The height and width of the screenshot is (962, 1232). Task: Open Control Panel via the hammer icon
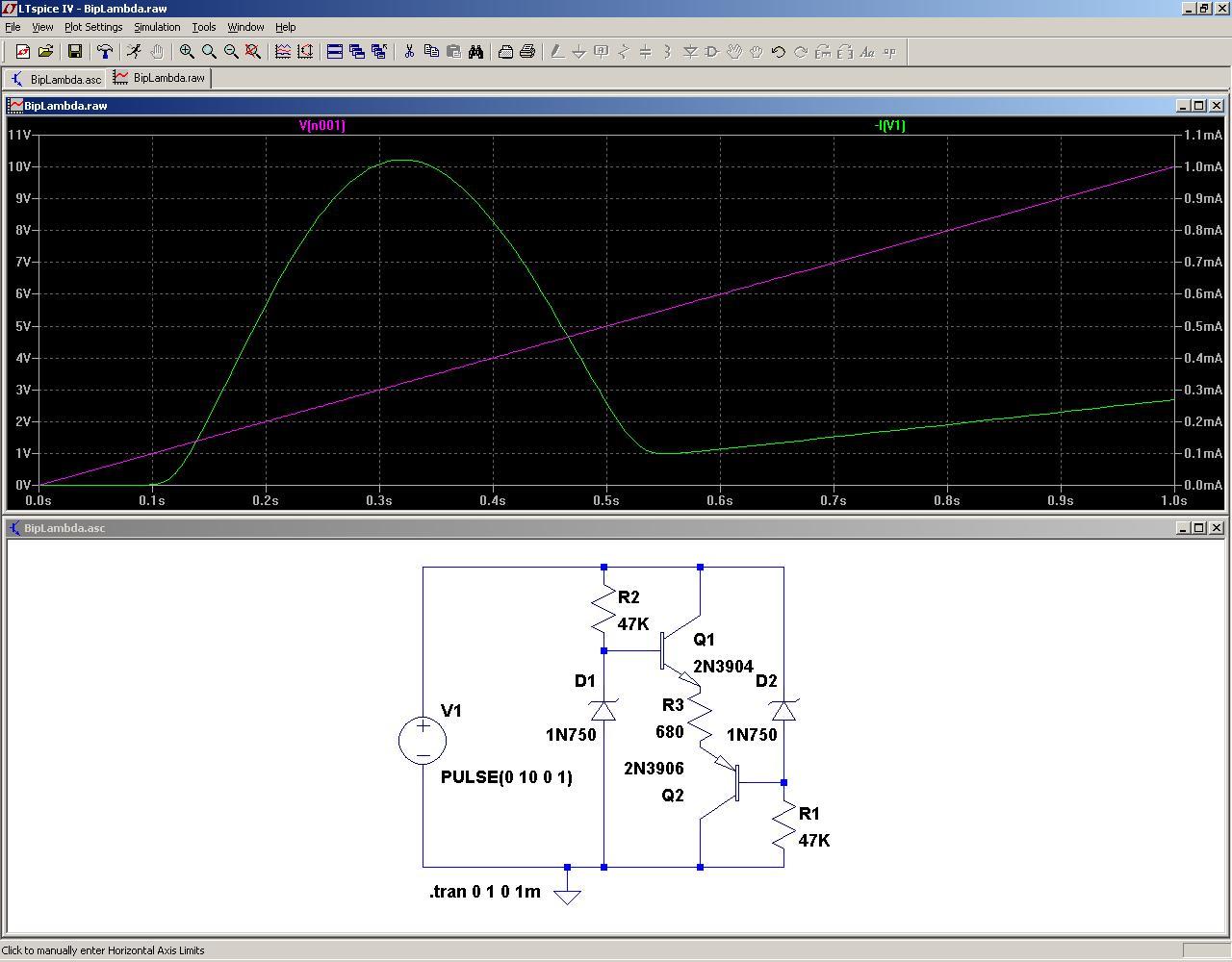pos(104,52)
